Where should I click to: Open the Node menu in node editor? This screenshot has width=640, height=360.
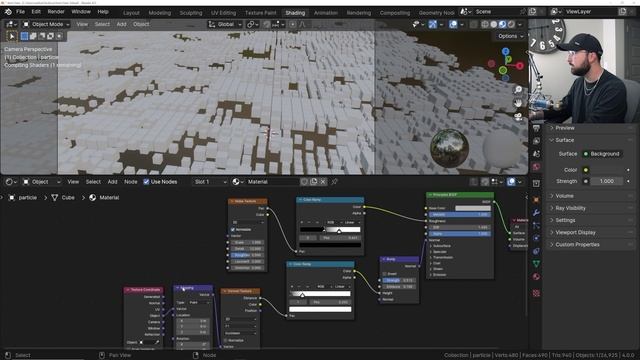tap(131, 182)
